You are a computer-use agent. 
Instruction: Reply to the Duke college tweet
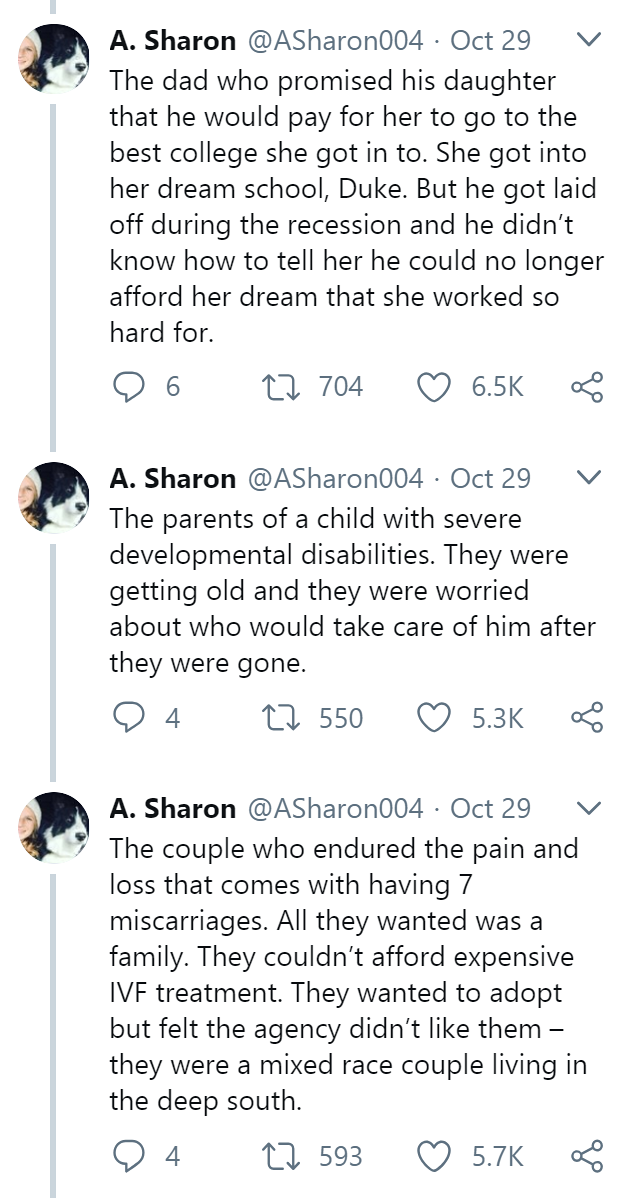[x=128, y=387]
